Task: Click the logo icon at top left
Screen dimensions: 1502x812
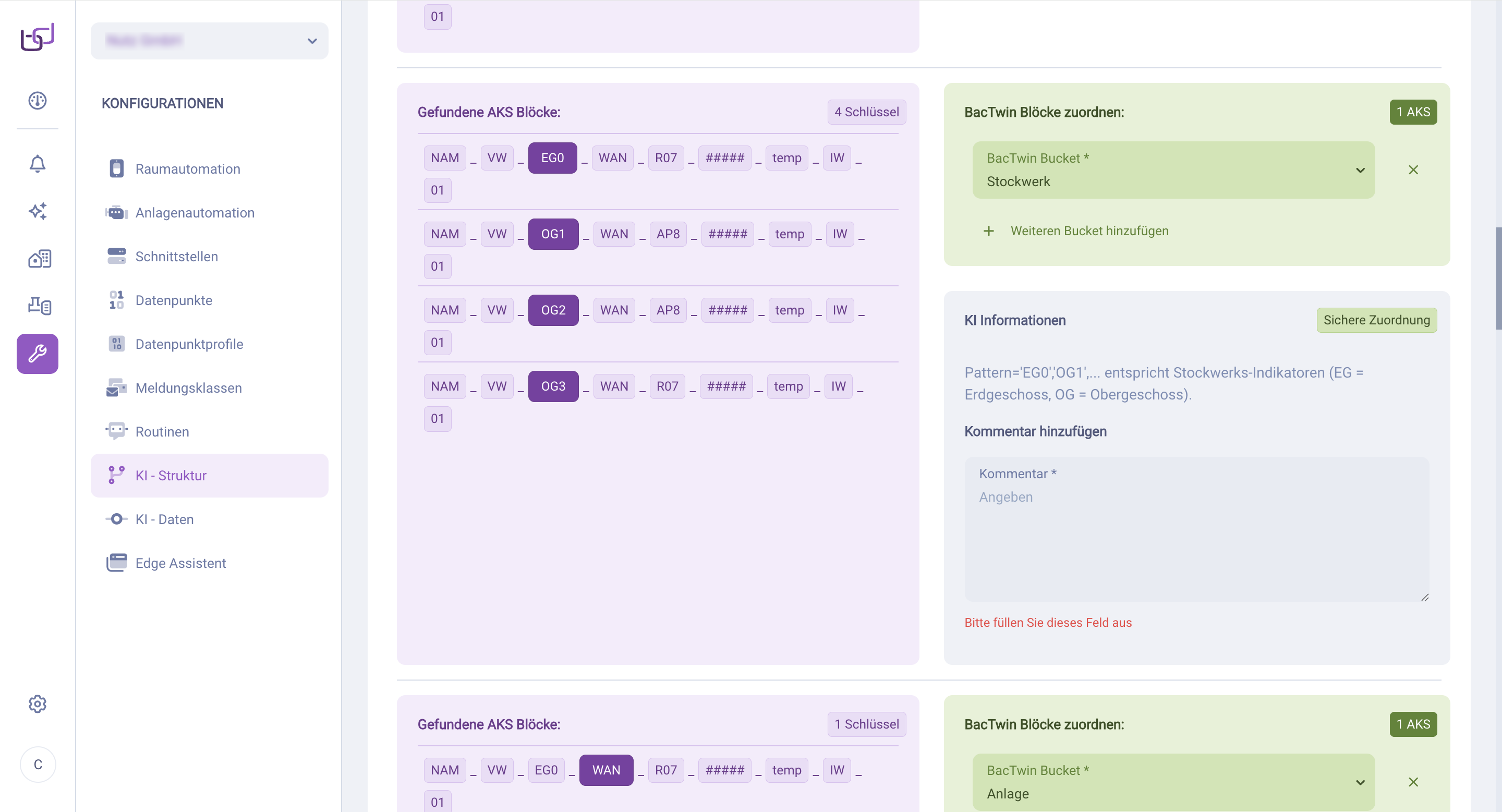Action: 38,38
